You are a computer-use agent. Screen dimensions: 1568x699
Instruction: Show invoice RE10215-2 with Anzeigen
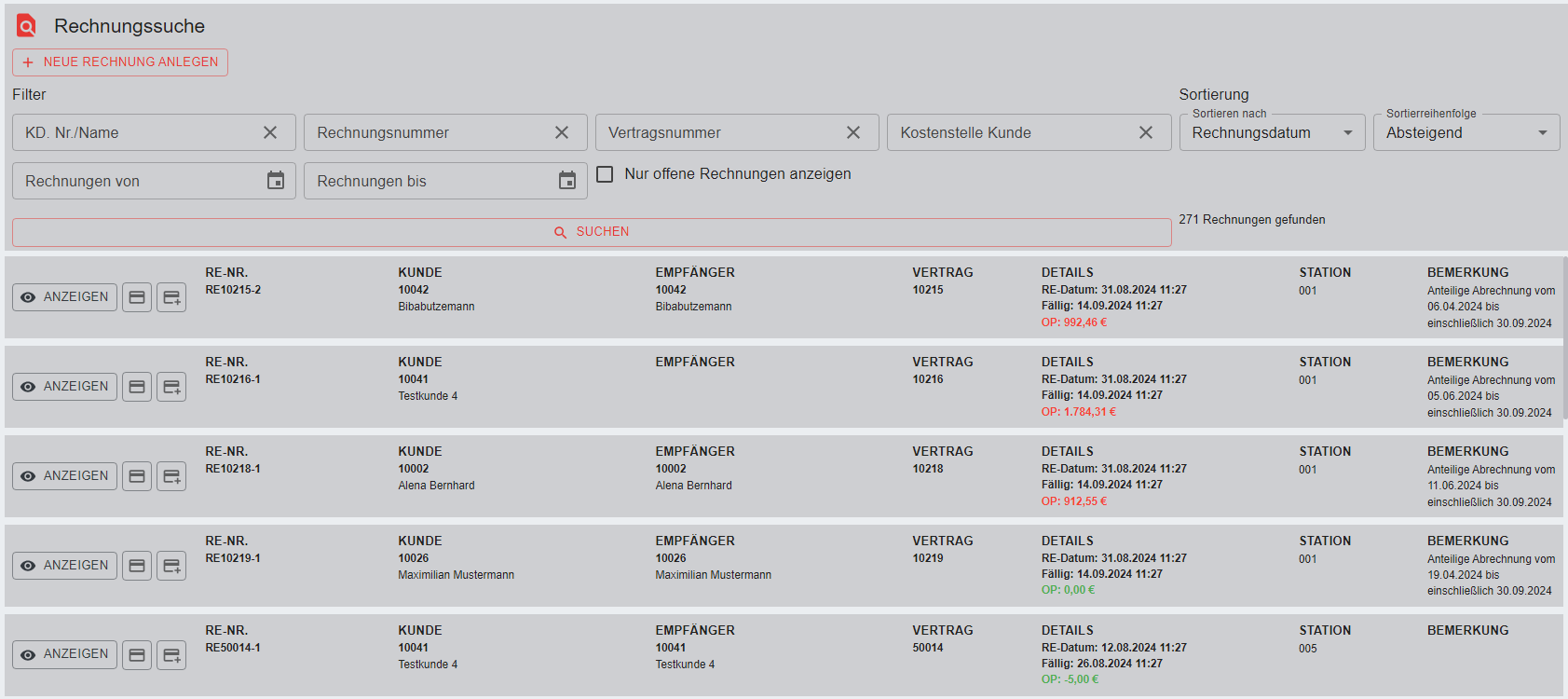[x=65, y=297]
